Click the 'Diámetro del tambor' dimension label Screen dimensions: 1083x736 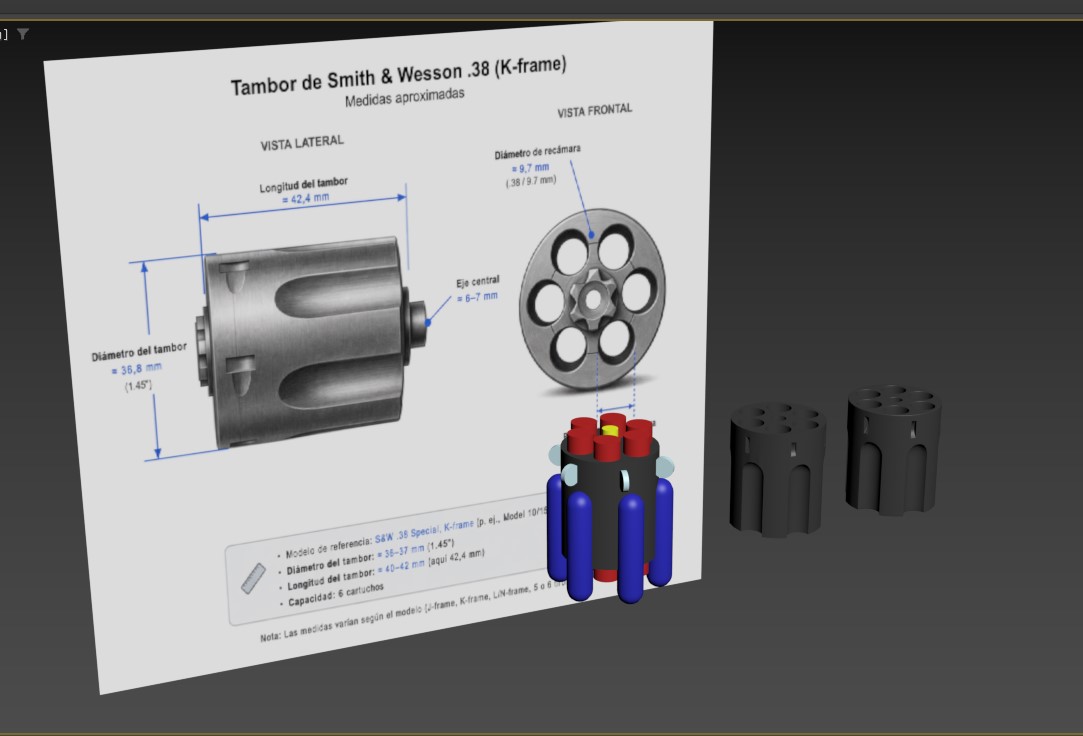(x=139, y=350)
